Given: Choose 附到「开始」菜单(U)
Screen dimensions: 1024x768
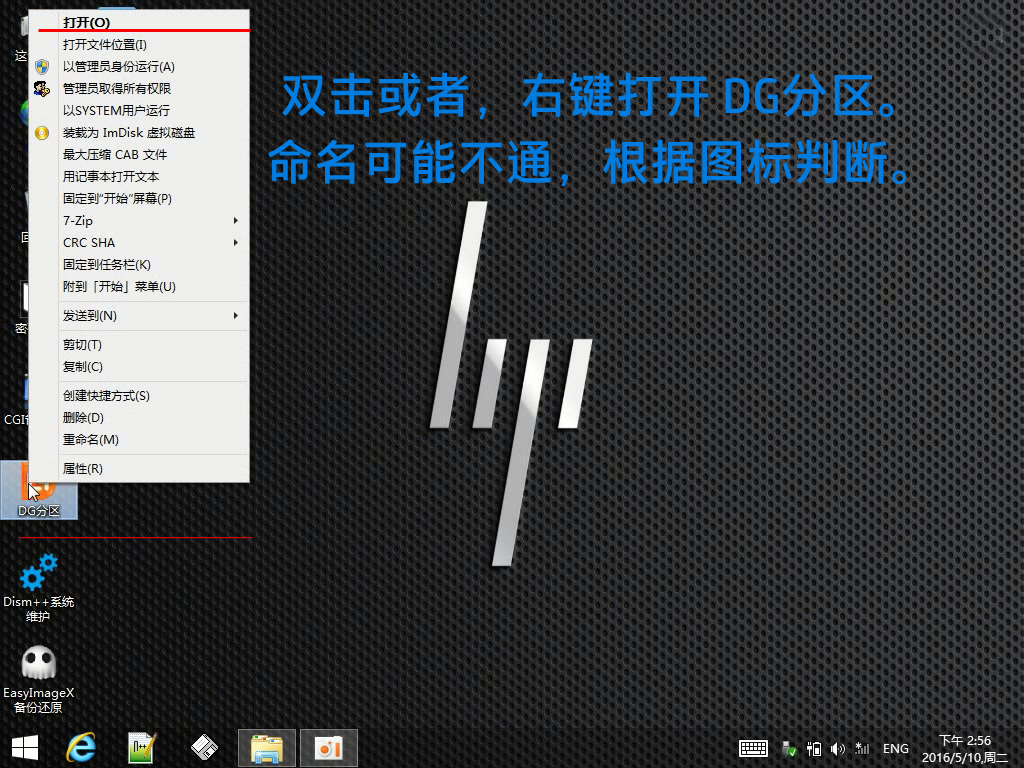Looking at the screenshot, I should click(x=139, y=287).
